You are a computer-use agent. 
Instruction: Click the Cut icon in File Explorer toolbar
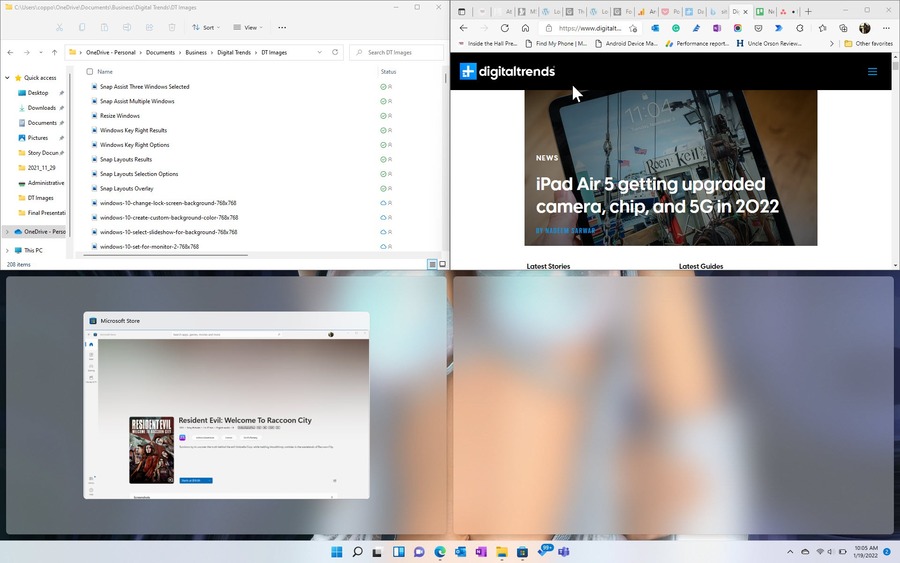pos(60,28)
